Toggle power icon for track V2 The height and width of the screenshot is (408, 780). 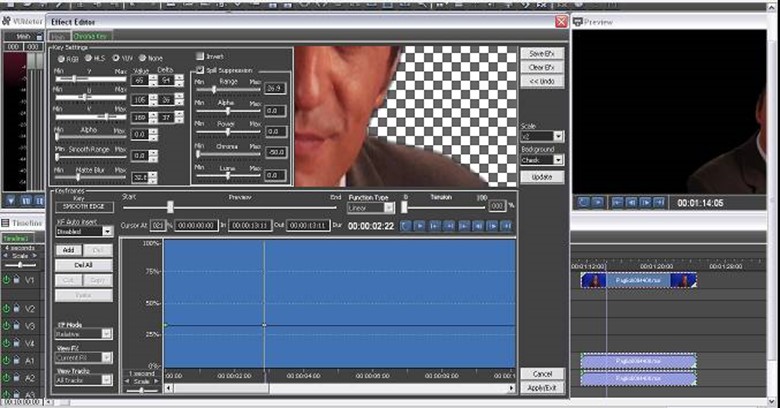point(6,308)
